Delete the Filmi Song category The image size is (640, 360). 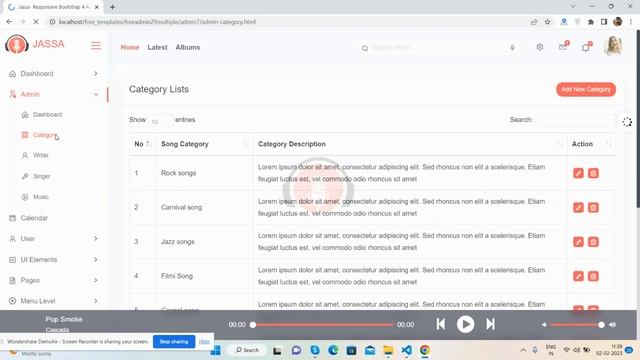[593, 276]
